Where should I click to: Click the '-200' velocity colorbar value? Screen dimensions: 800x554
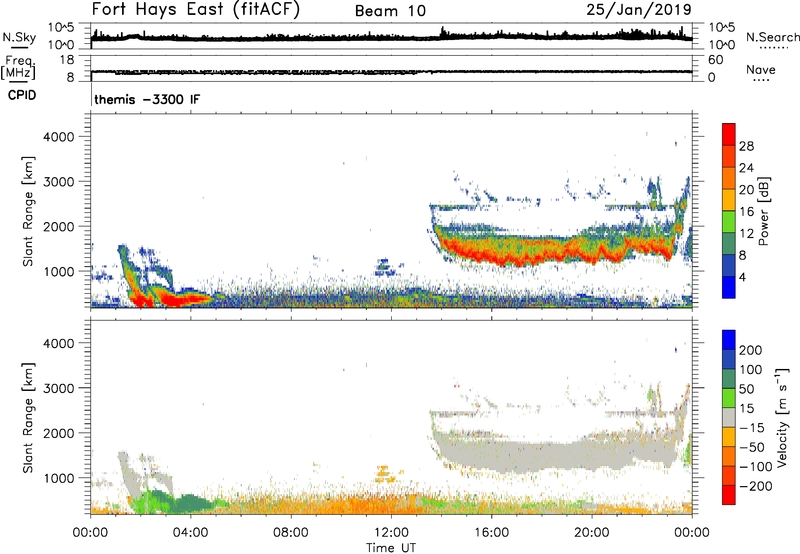tap(756, 486)
